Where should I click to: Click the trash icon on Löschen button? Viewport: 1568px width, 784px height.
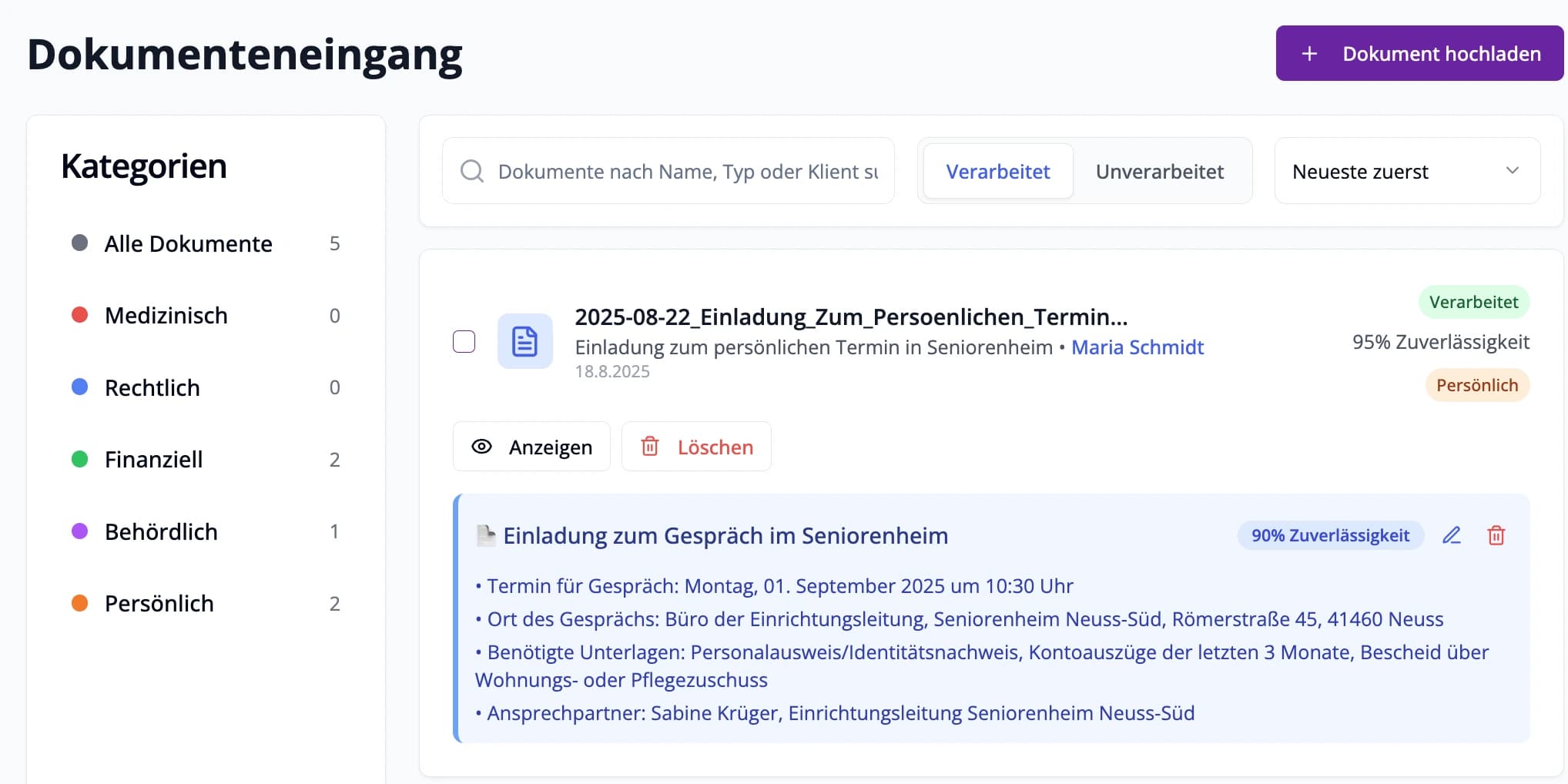click(650, 447)
